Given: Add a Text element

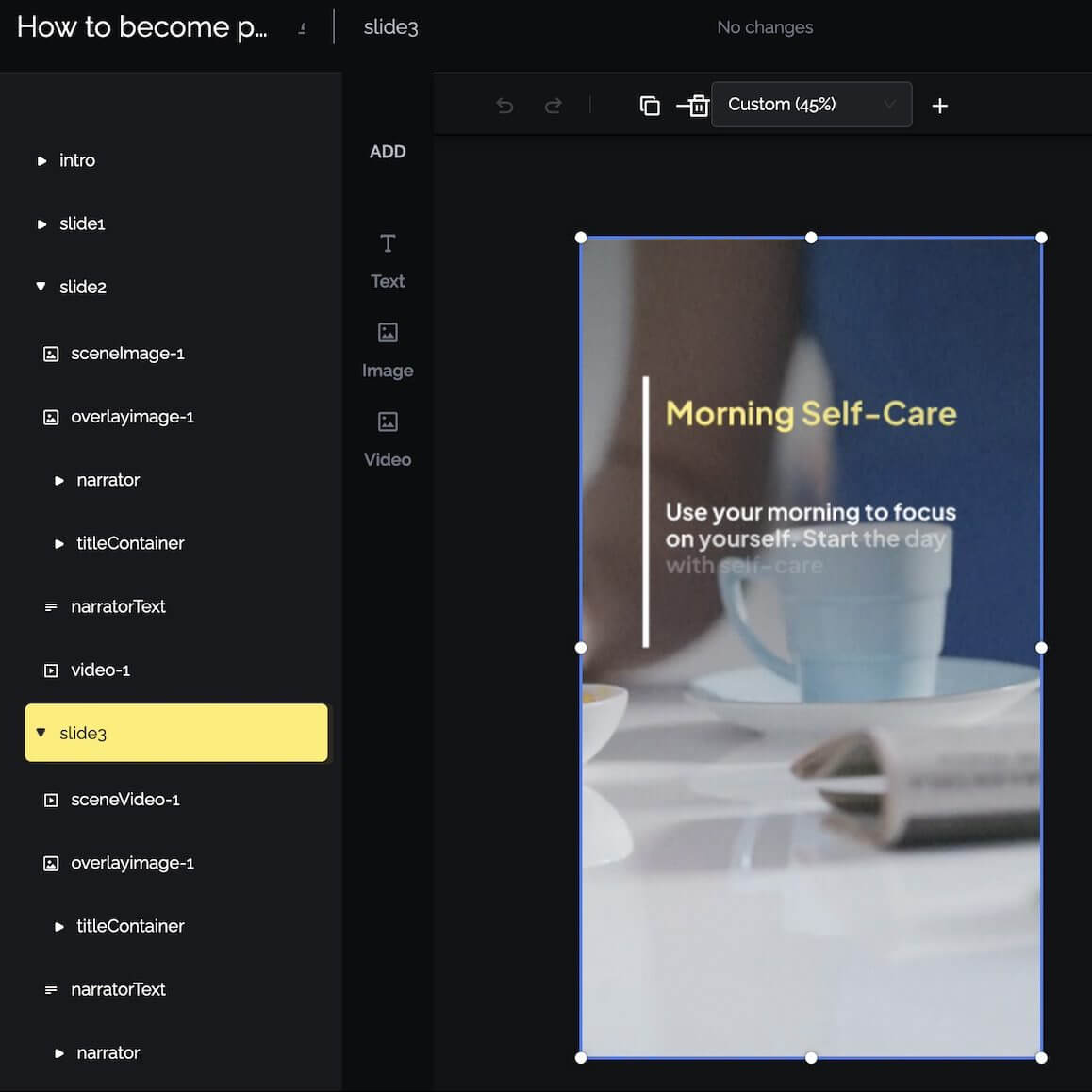Looking at the screenshot, I should [x=388, y=261].
